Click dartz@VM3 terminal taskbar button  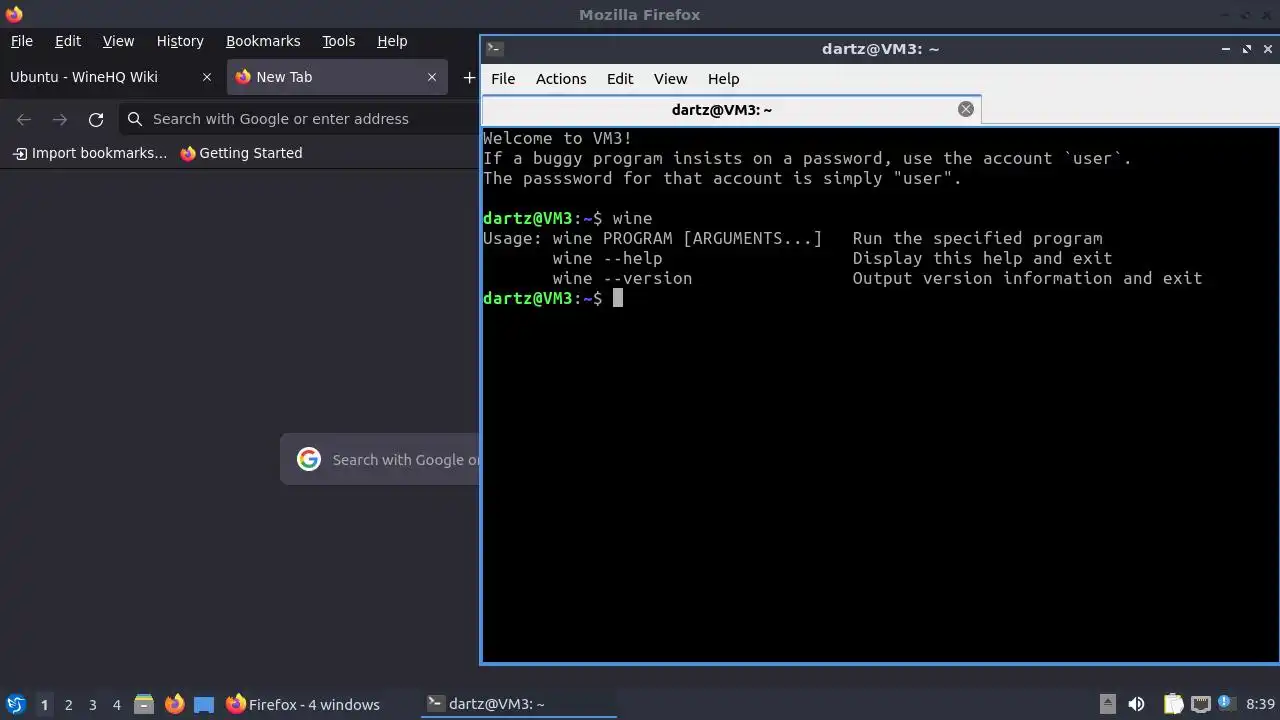pos(519,704)
